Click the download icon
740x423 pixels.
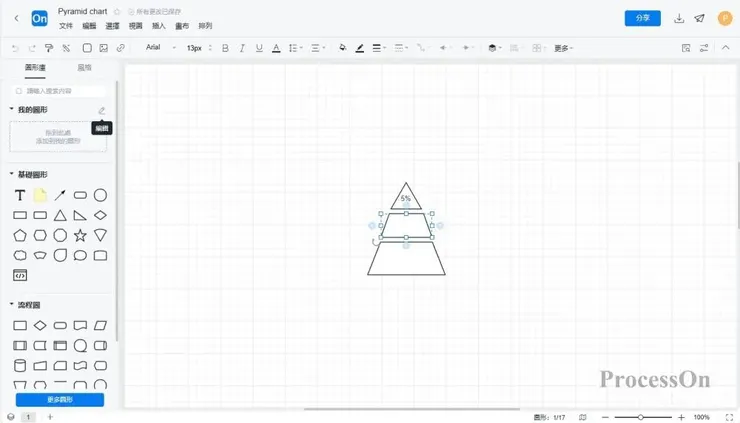tap(679, 18)
